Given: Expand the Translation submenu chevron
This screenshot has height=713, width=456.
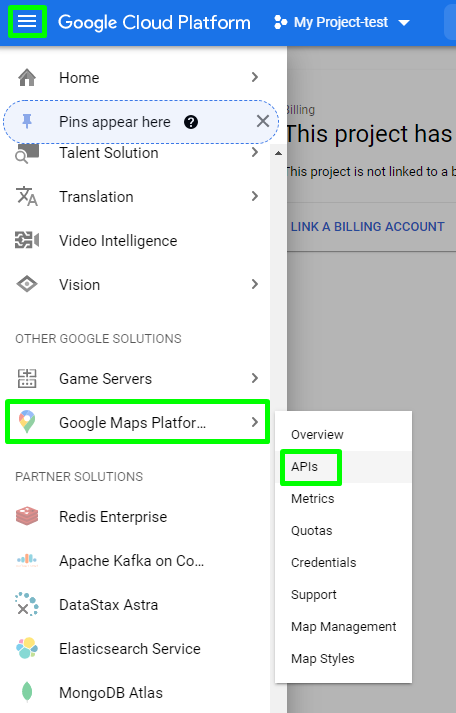Looking at the screenshot, I should tap(255, 196).
